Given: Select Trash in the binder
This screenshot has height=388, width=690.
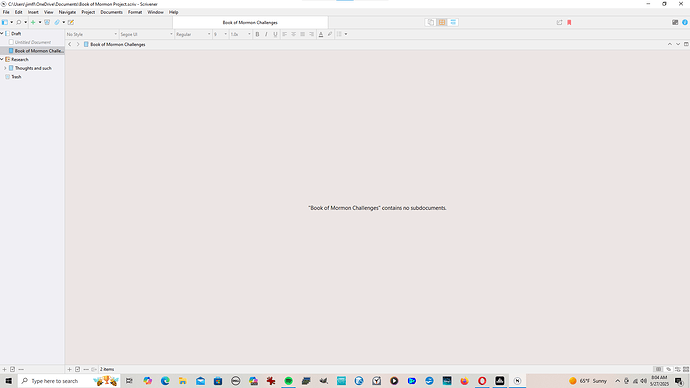Looking at the screenshot, I should point(32,77).
